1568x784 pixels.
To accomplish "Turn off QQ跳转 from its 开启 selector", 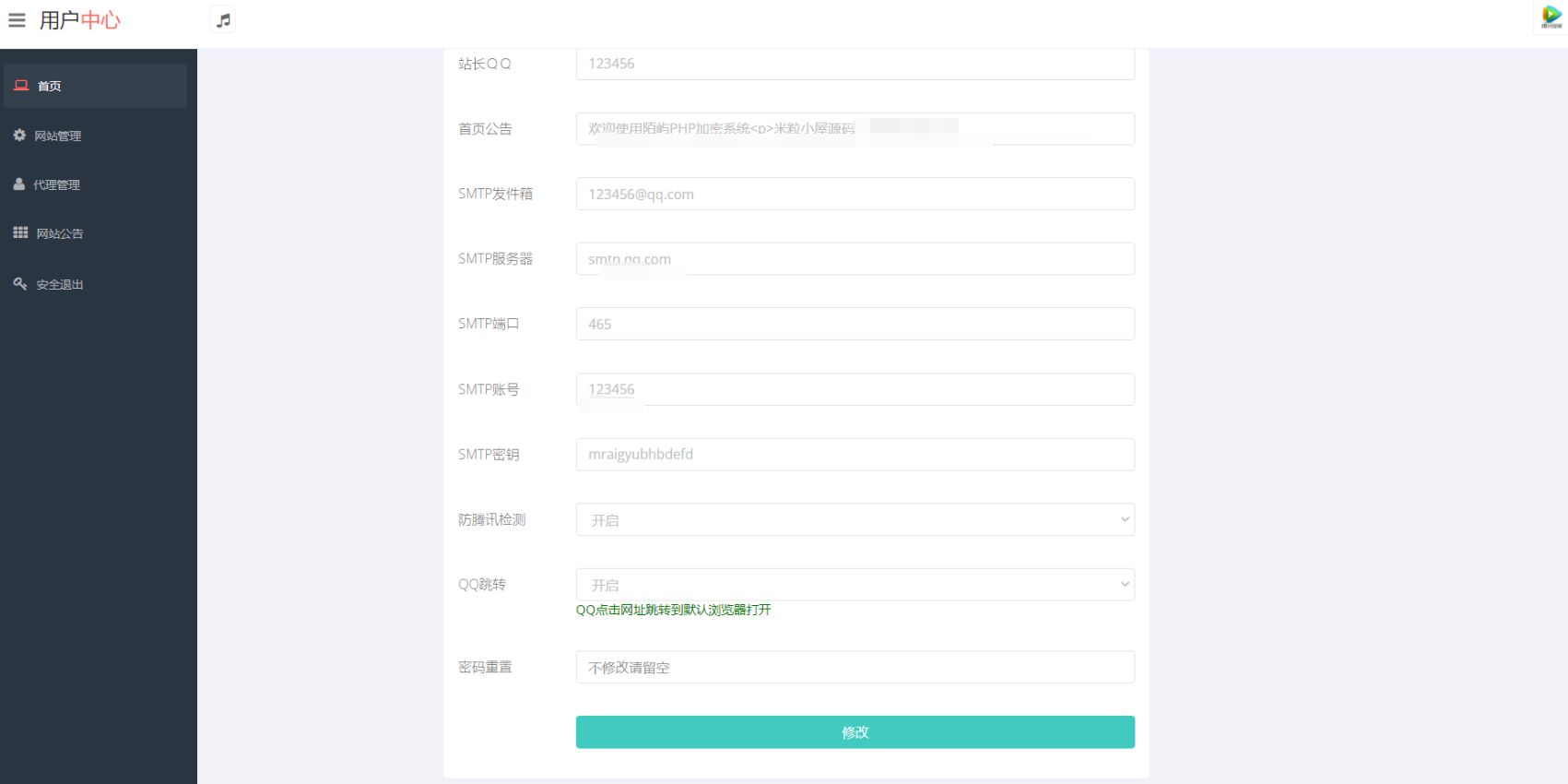I will pyautogui.click(x=854, y=584).
